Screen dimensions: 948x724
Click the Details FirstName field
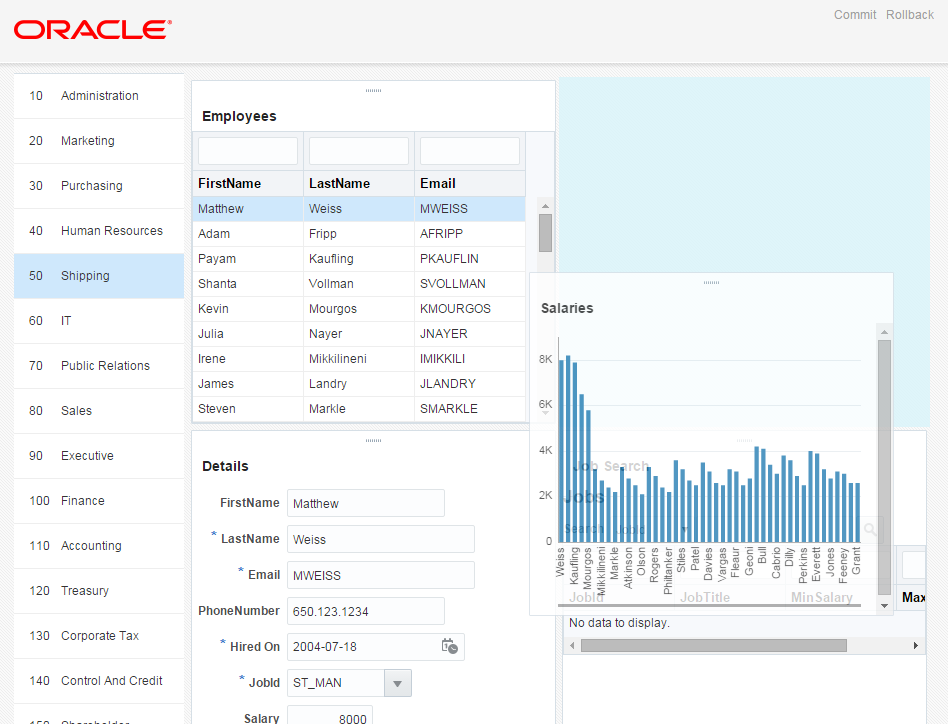366,503
